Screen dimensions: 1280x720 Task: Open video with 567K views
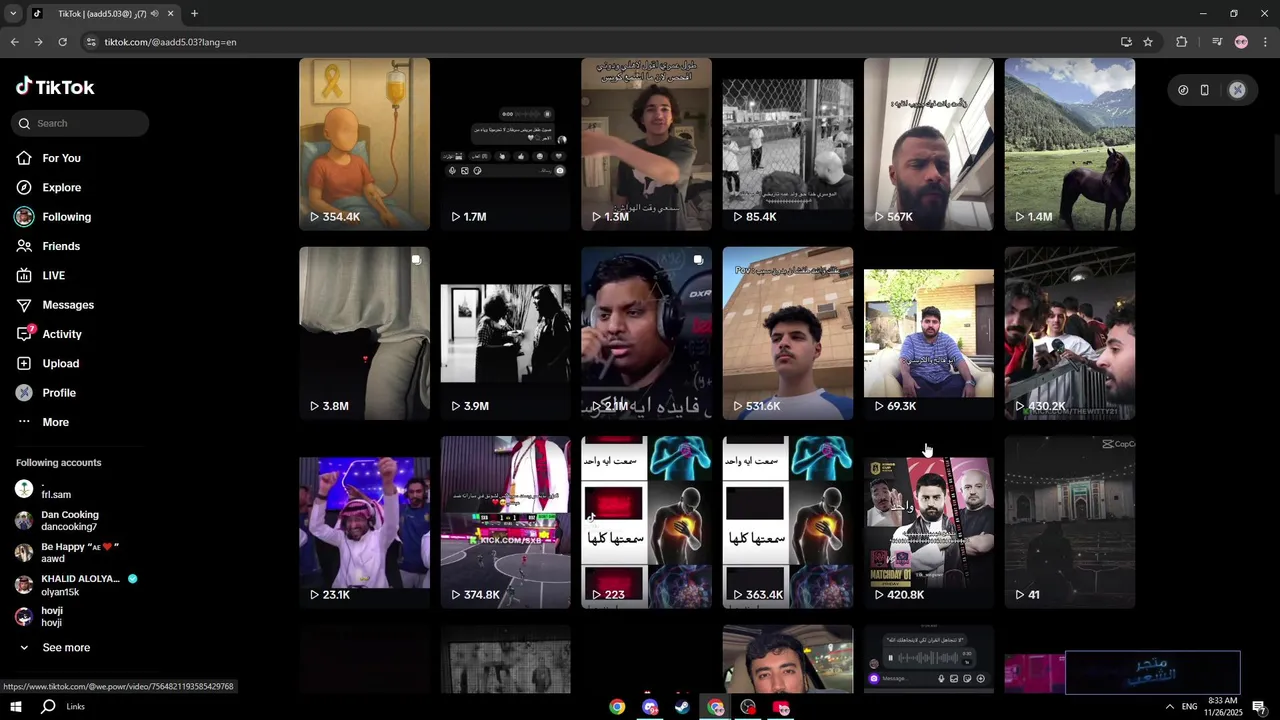928,144
